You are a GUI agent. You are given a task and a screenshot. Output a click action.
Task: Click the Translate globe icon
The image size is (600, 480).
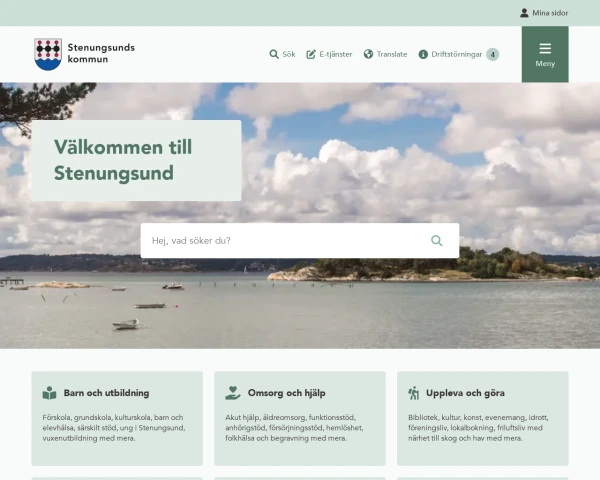point(368,54)
